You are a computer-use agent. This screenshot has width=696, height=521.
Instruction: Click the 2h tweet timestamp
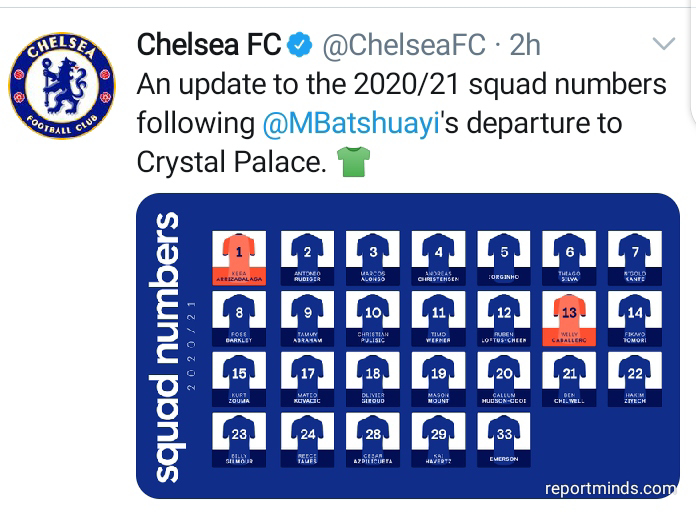(525, 45)
